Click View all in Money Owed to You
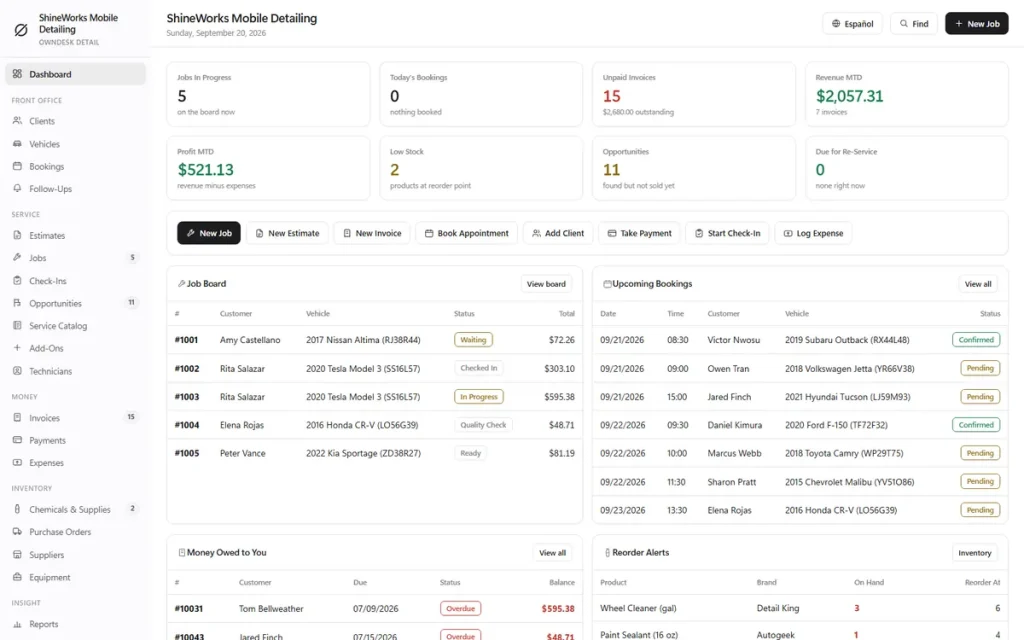 [552, 552]
